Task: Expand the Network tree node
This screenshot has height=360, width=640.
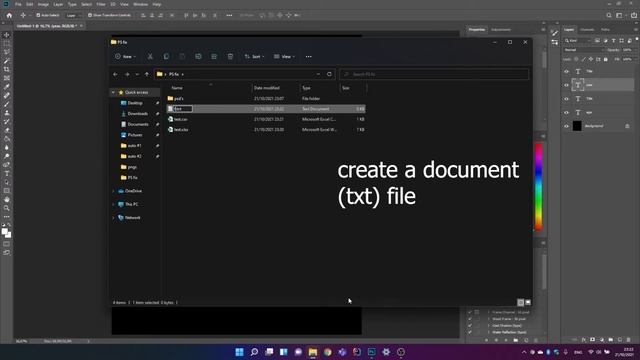Action: coord(113,218)
